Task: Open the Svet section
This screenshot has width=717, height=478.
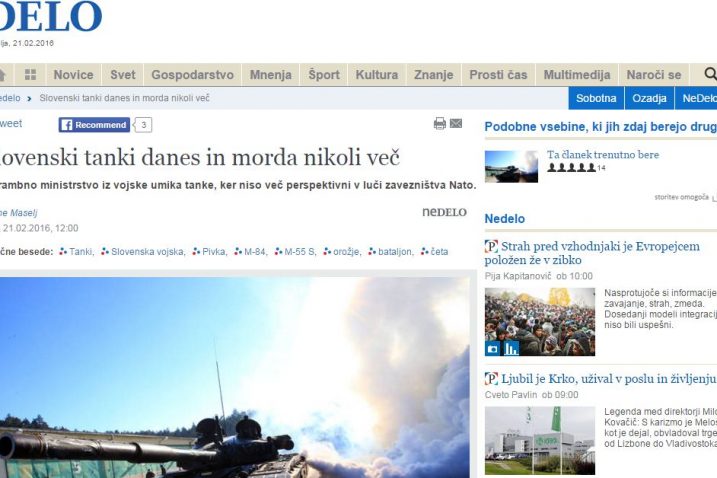Action: pyautogui.click(x=123, y=75)
